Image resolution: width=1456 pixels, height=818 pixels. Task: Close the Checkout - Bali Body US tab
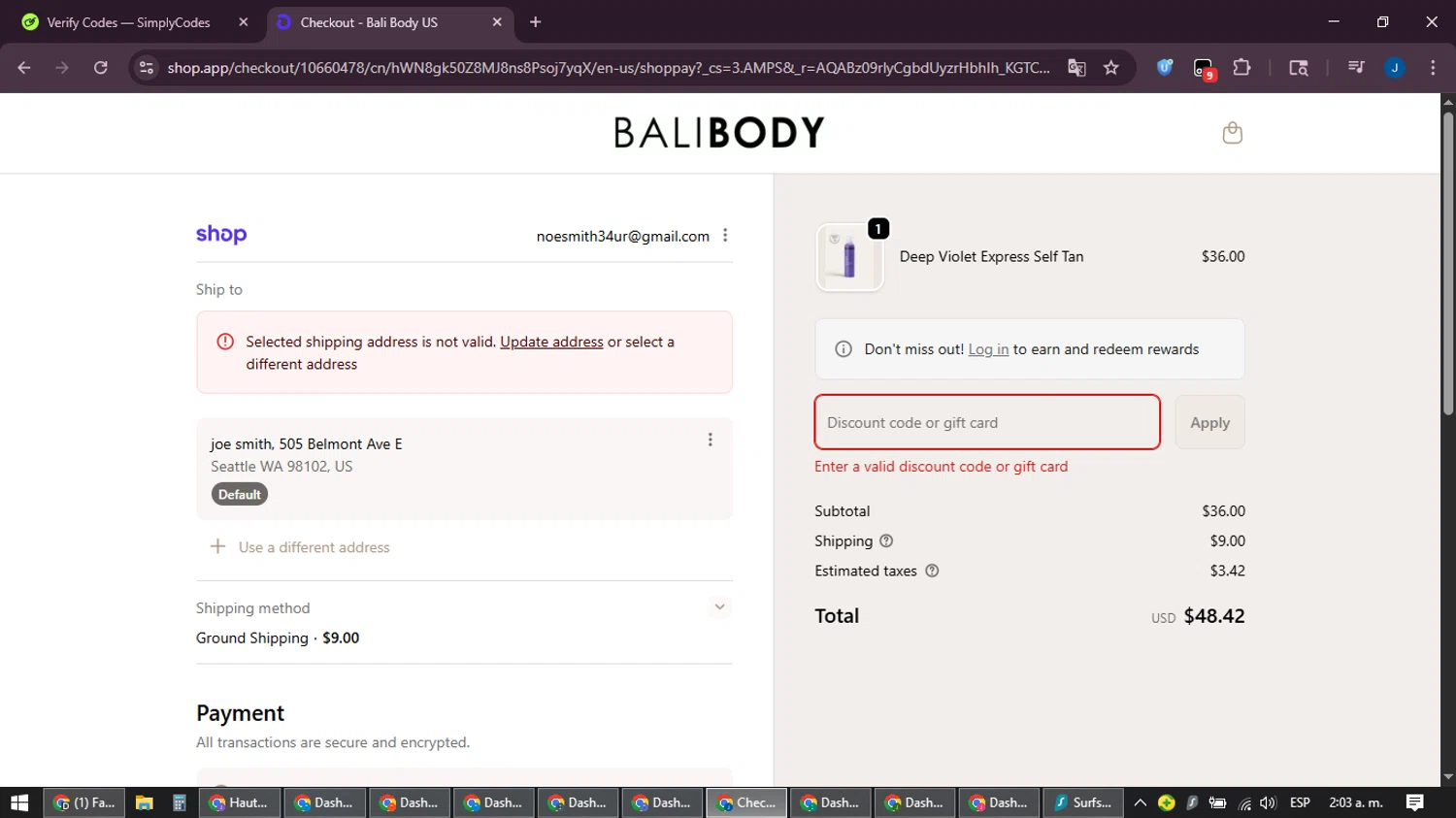(497, 22)
